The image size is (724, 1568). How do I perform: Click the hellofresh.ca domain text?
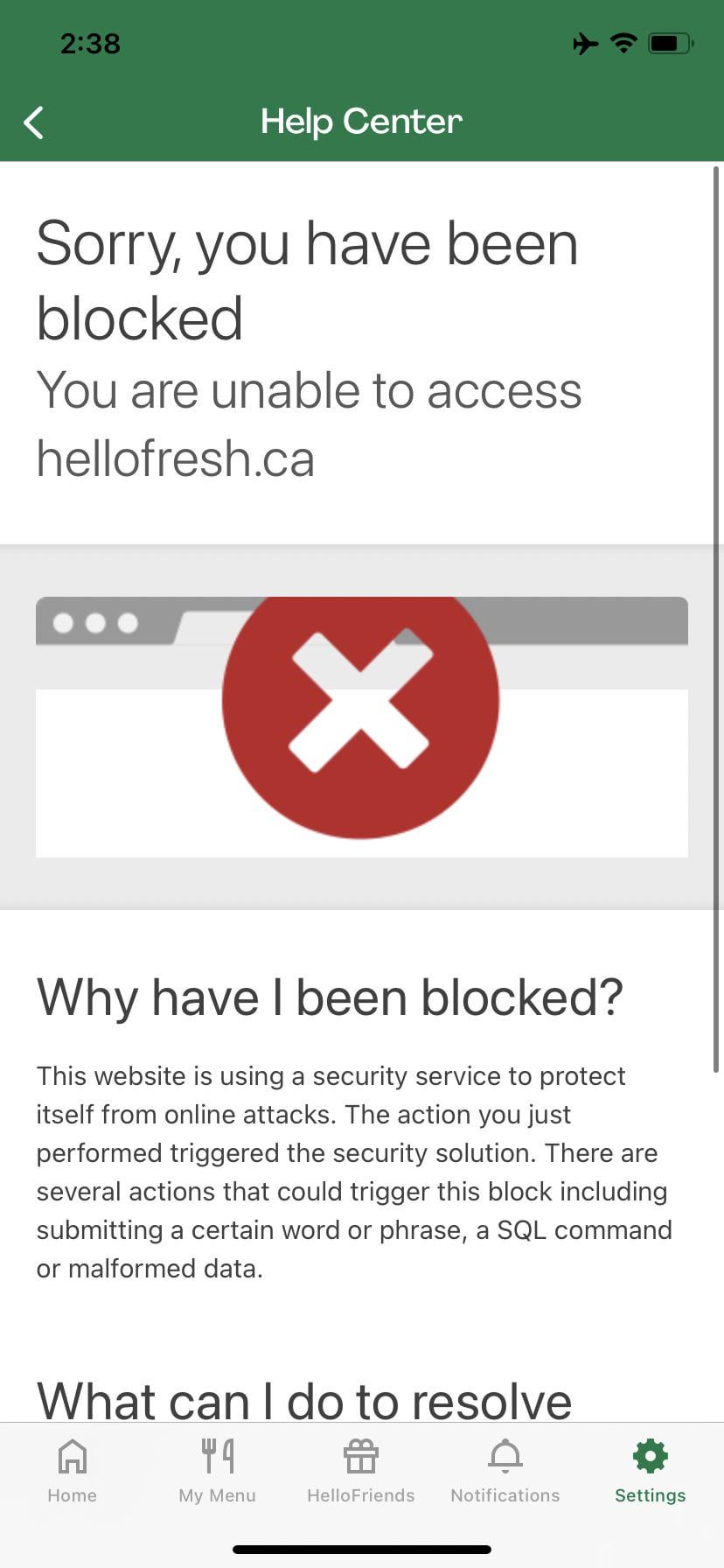pos(175,458)
